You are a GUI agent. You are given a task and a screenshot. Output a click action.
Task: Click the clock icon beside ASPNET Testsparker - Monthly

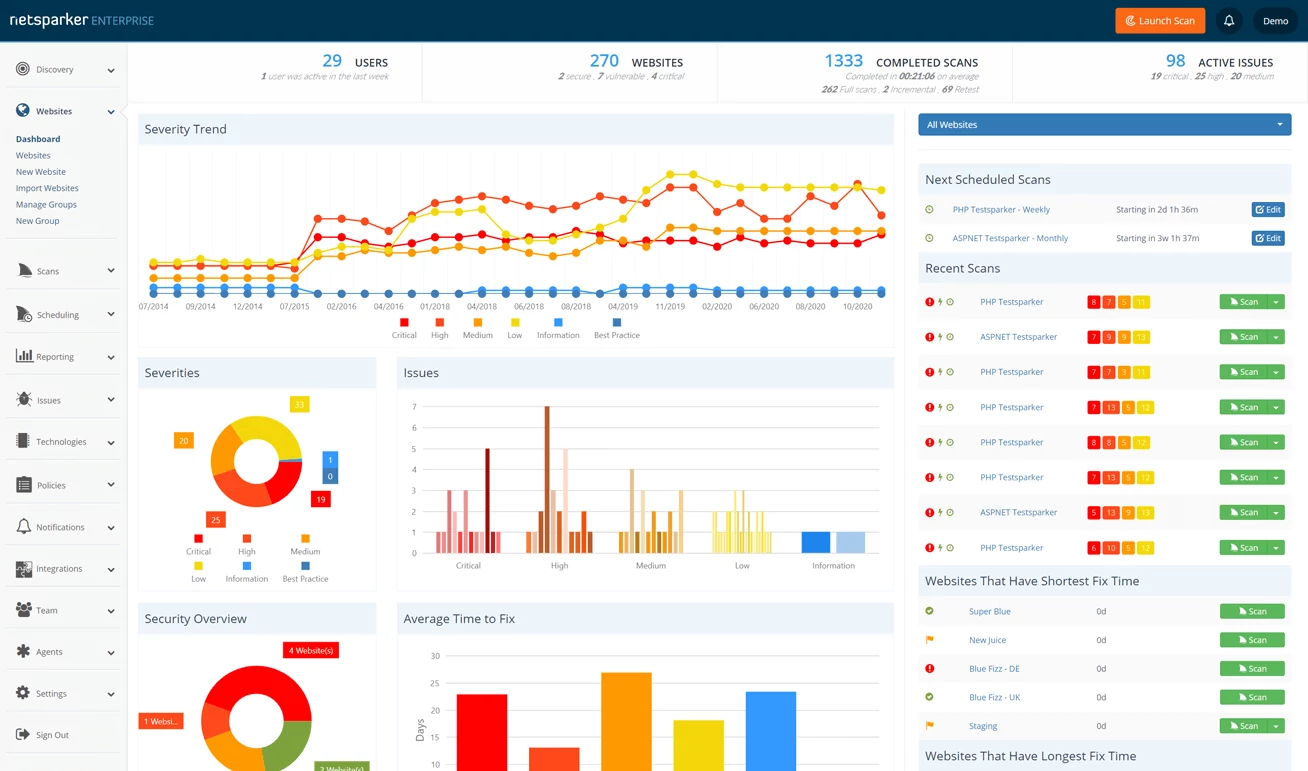click(x=929, y=238)
